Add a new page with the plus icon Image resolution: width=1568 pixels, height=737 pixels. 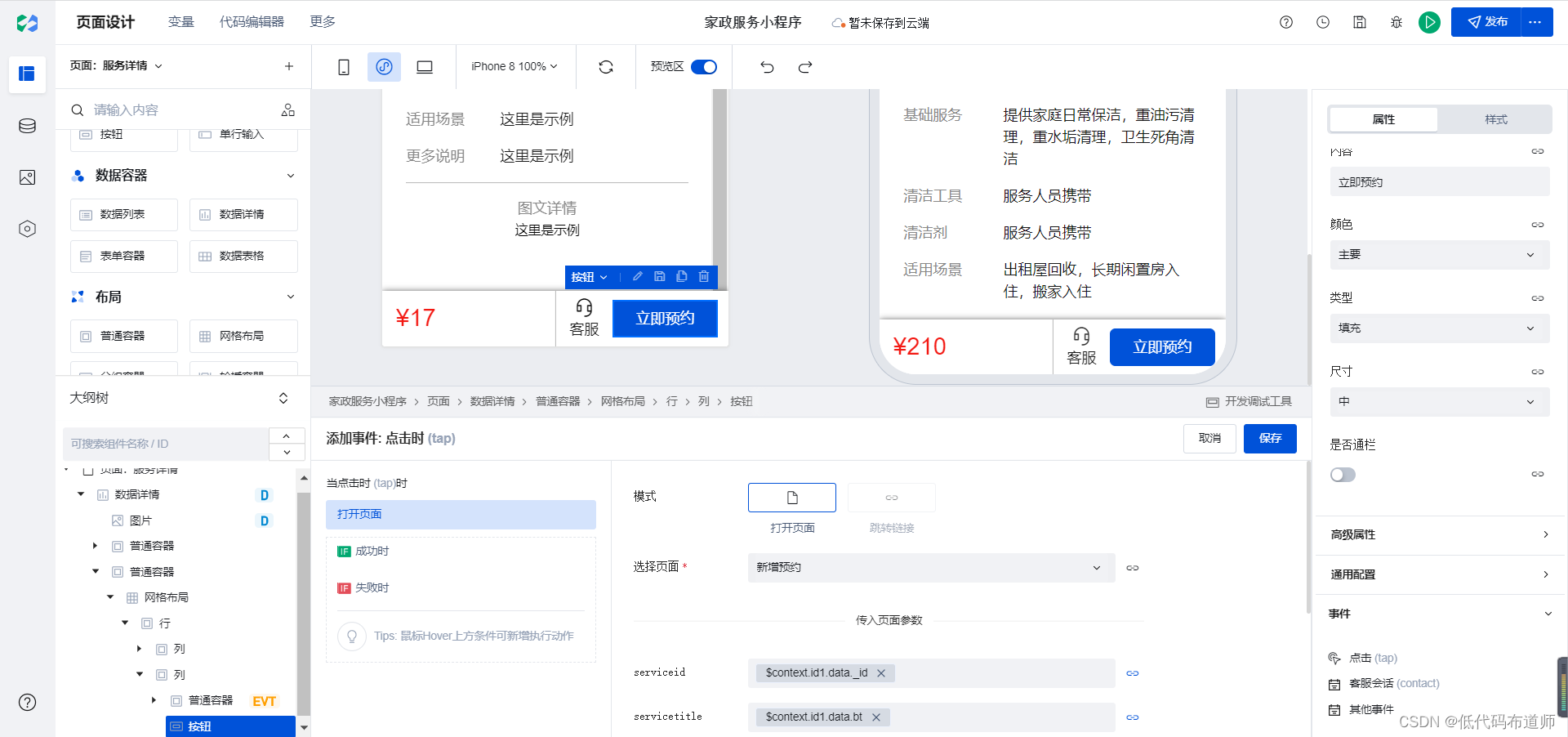click(x=288, y=66)
